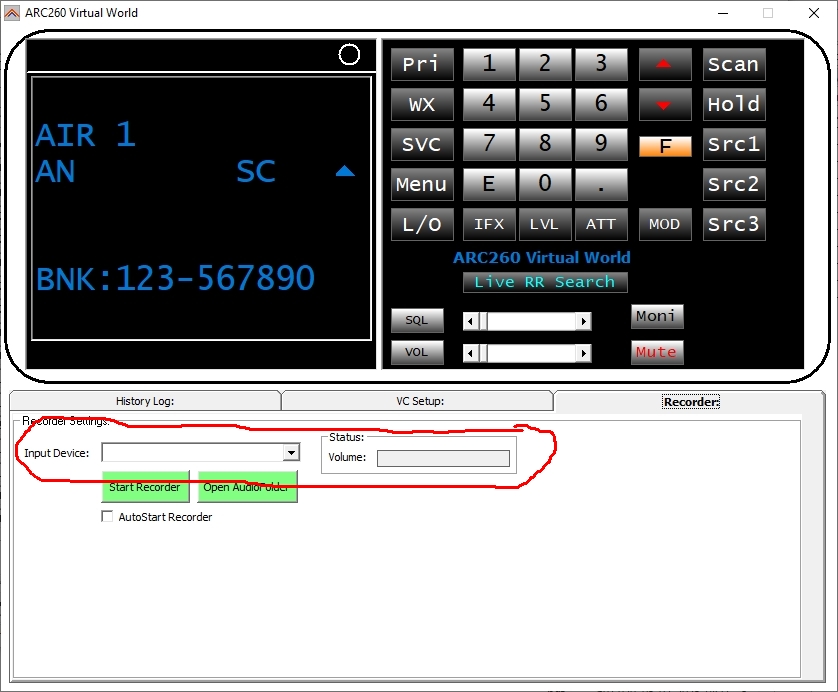Click the Volume status level bar
838x692 pixels.
pos(443,458)
